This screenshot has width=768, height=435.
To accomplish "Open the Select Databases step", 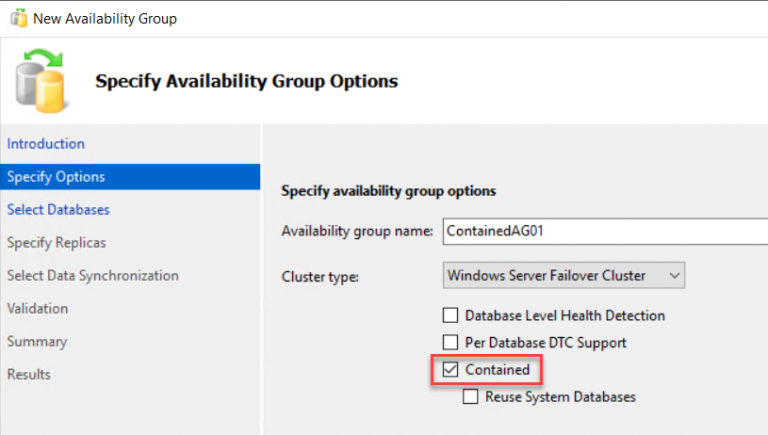I will coord(58,210).
